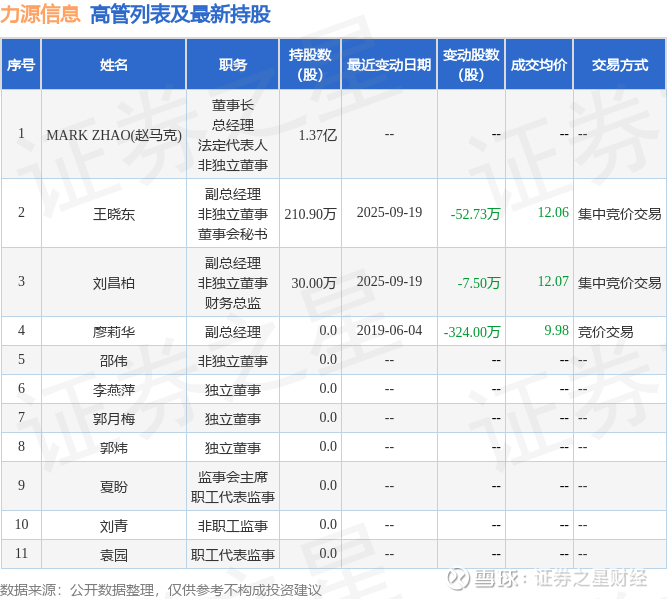Select the name 袁园

(114, 555)
